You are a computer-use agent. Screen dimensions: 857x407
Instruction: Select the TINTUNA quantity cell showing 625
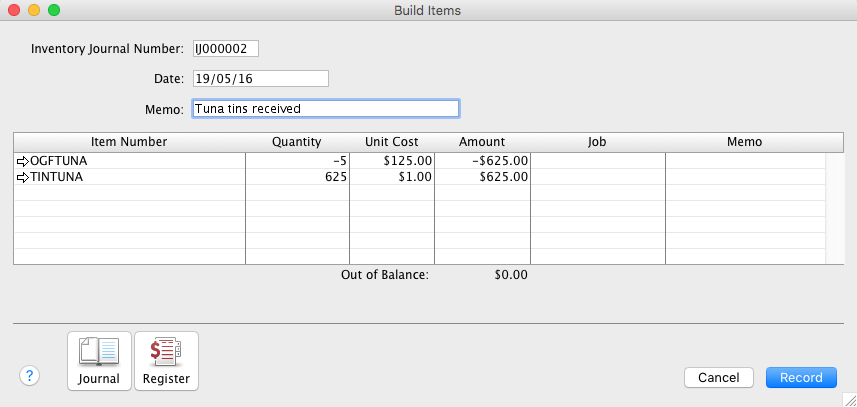click(297, 177)
